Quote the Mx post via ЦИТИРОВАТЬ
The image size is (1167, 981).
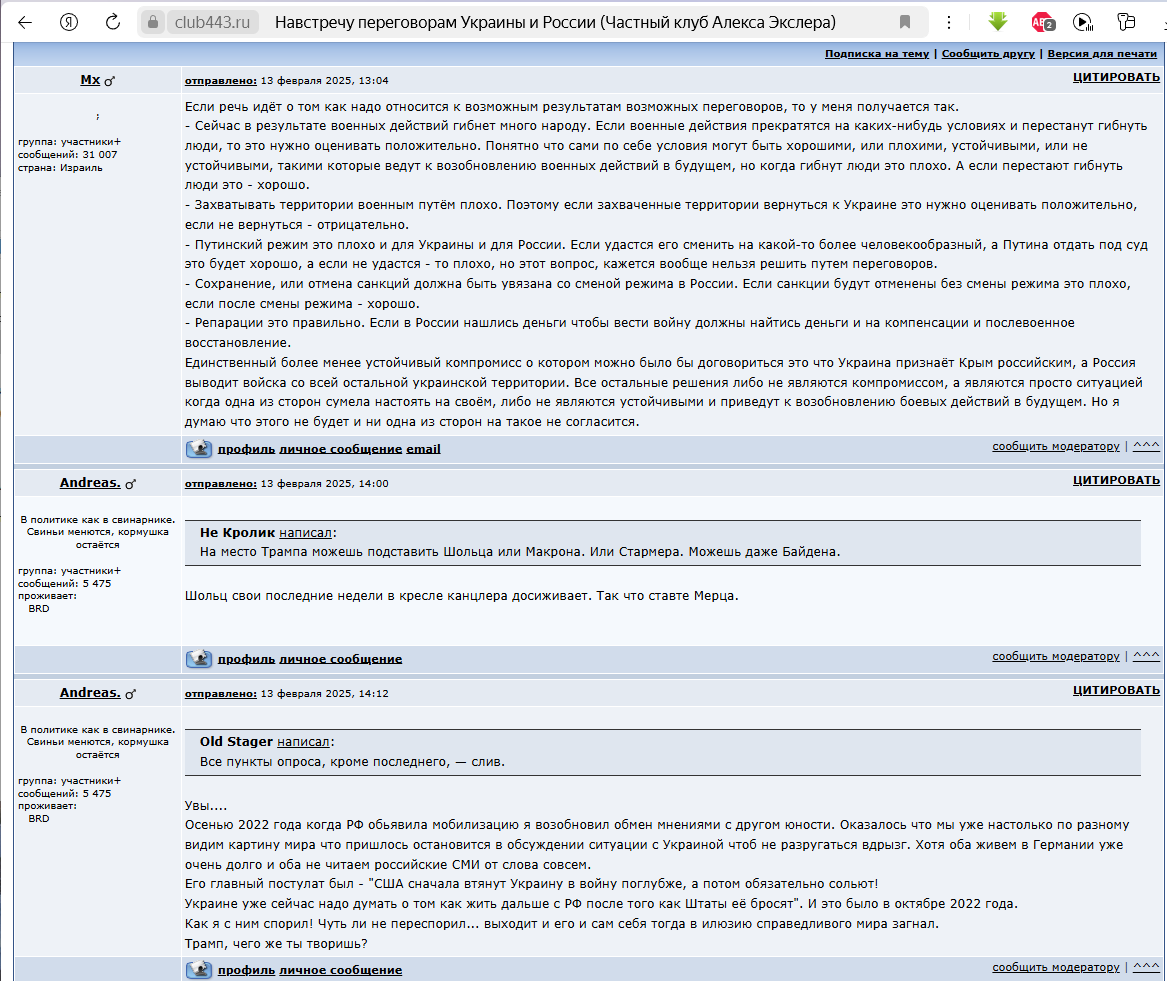1116,78
